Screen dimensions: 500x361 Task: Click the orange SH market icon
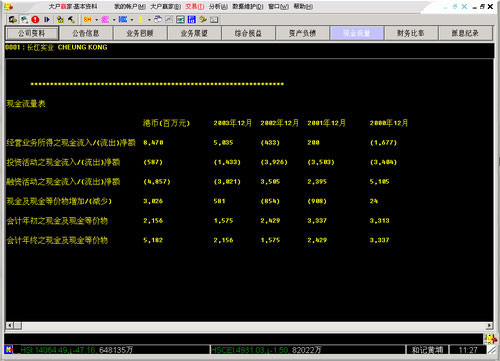(x=87, y=20)
